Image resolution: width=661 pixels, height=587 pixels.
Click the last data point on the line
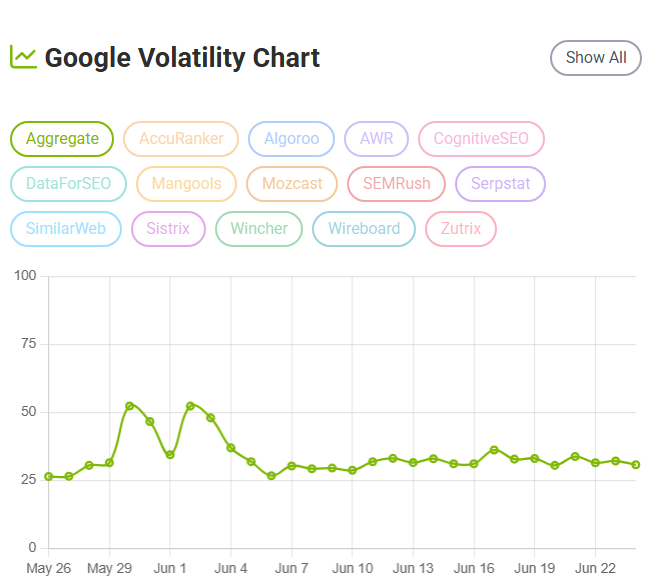point(636,465)
